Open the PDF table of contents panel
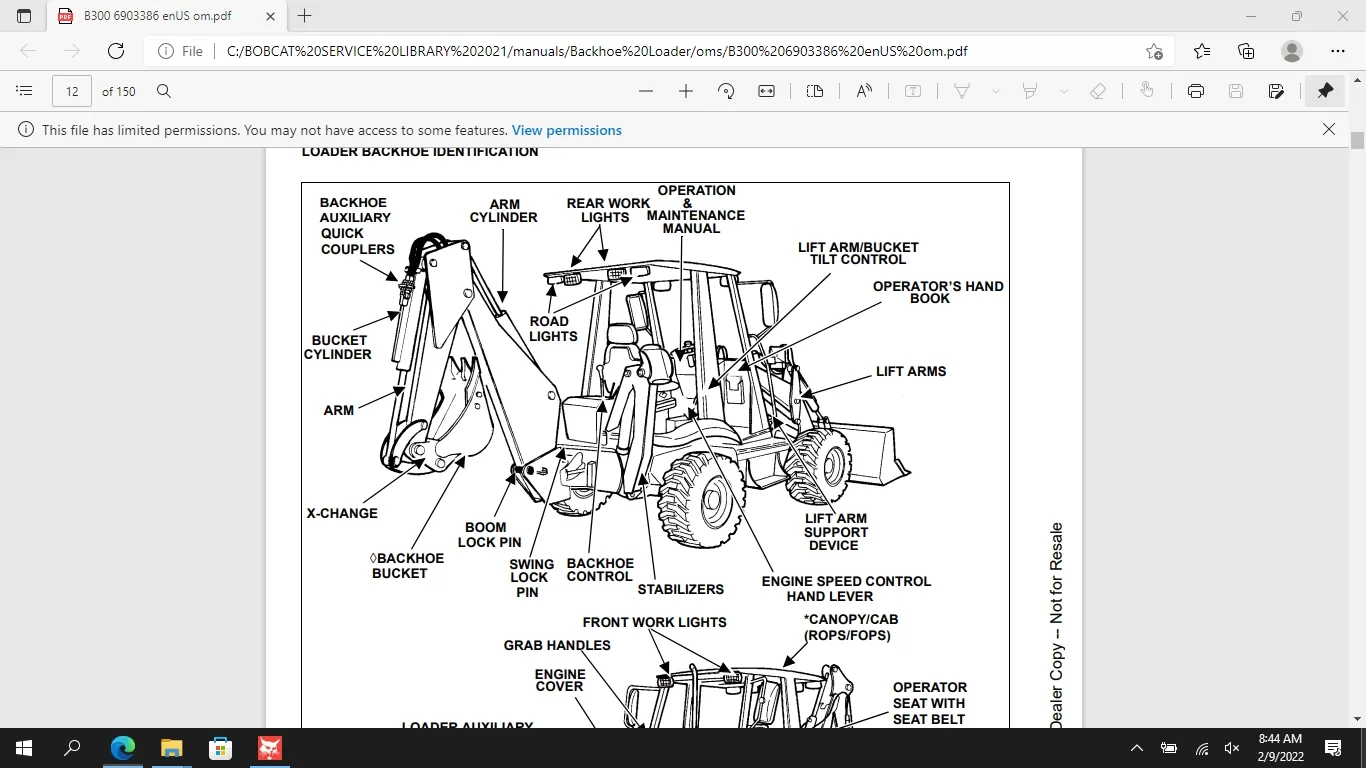1366x768 pixels. 24,91
